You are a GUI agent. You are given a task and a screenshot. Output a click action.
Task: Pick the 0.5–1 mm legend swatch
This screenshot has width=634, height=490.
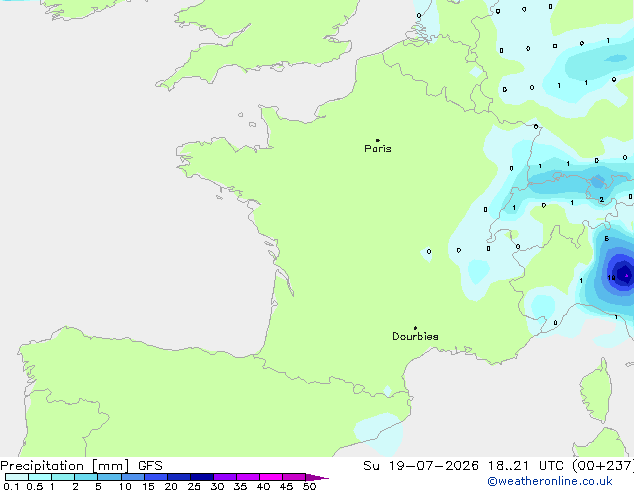(x=40, y=477)
